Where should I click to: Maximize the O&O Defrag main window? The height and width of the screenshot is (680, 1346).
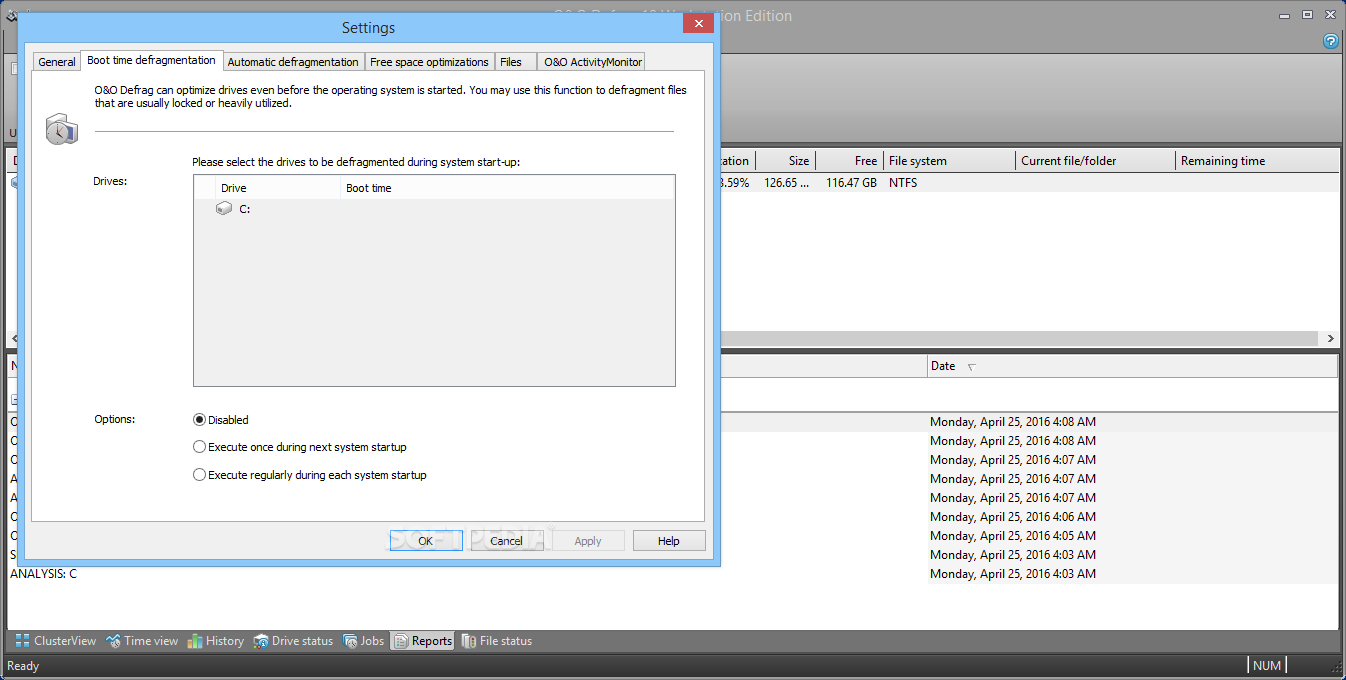coord(1307,15)
